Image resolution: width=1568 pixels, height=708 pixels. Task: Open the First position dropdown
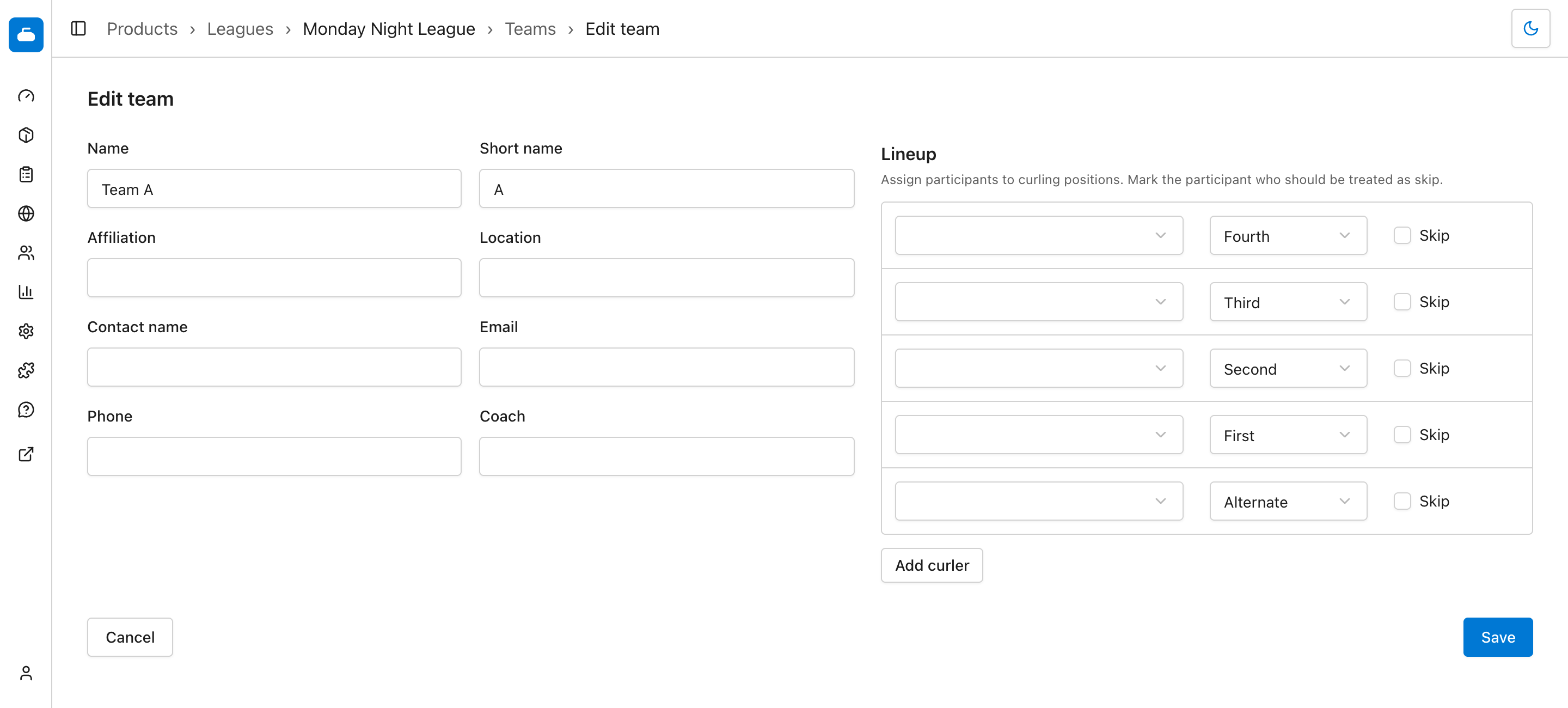[1288, 435]
